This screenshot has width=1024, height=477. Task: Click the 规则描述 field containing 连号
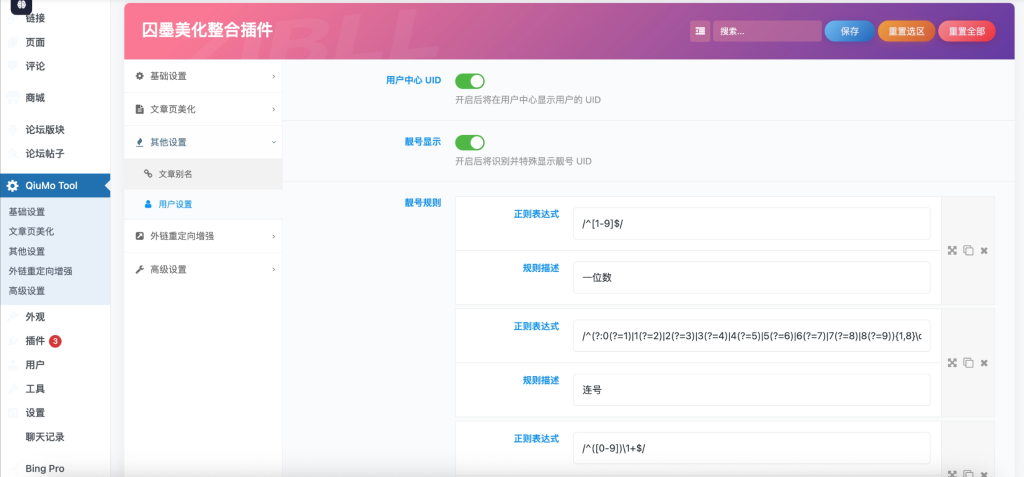coord(752,390)
